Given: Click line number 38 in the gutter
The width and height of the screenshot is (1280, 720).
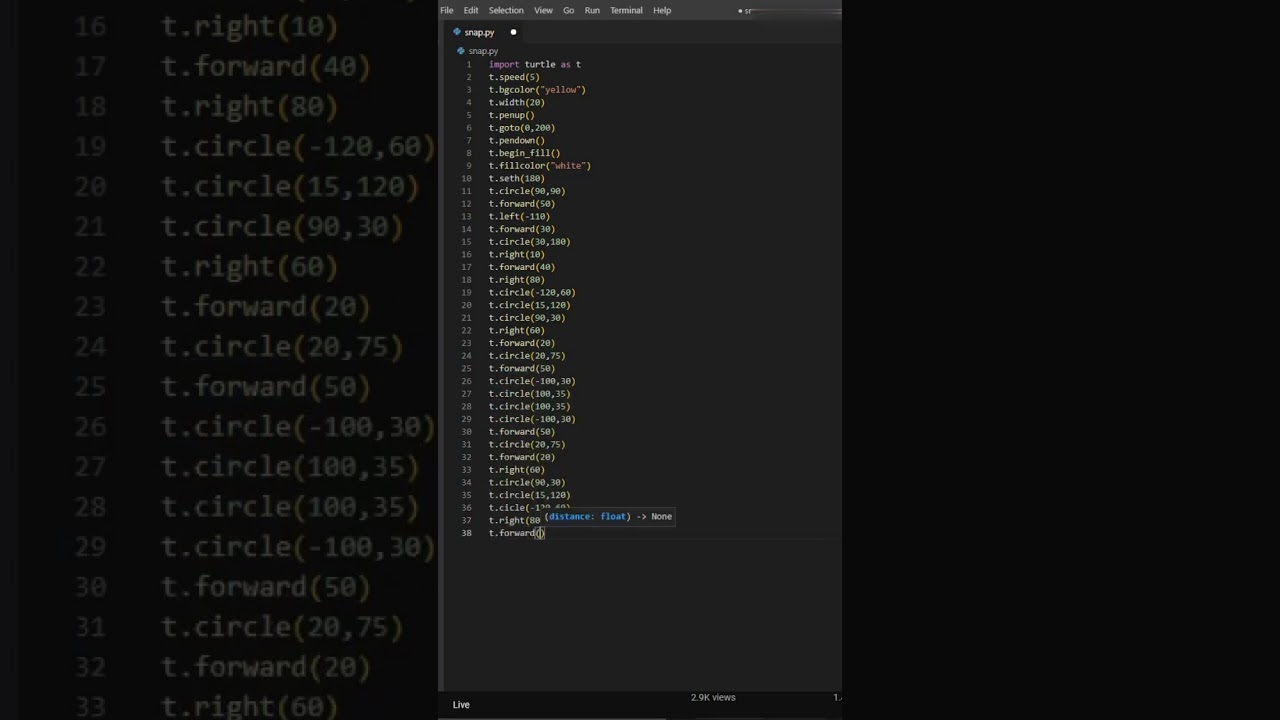Looking at the screenshot, I should [x=466, y=533].
